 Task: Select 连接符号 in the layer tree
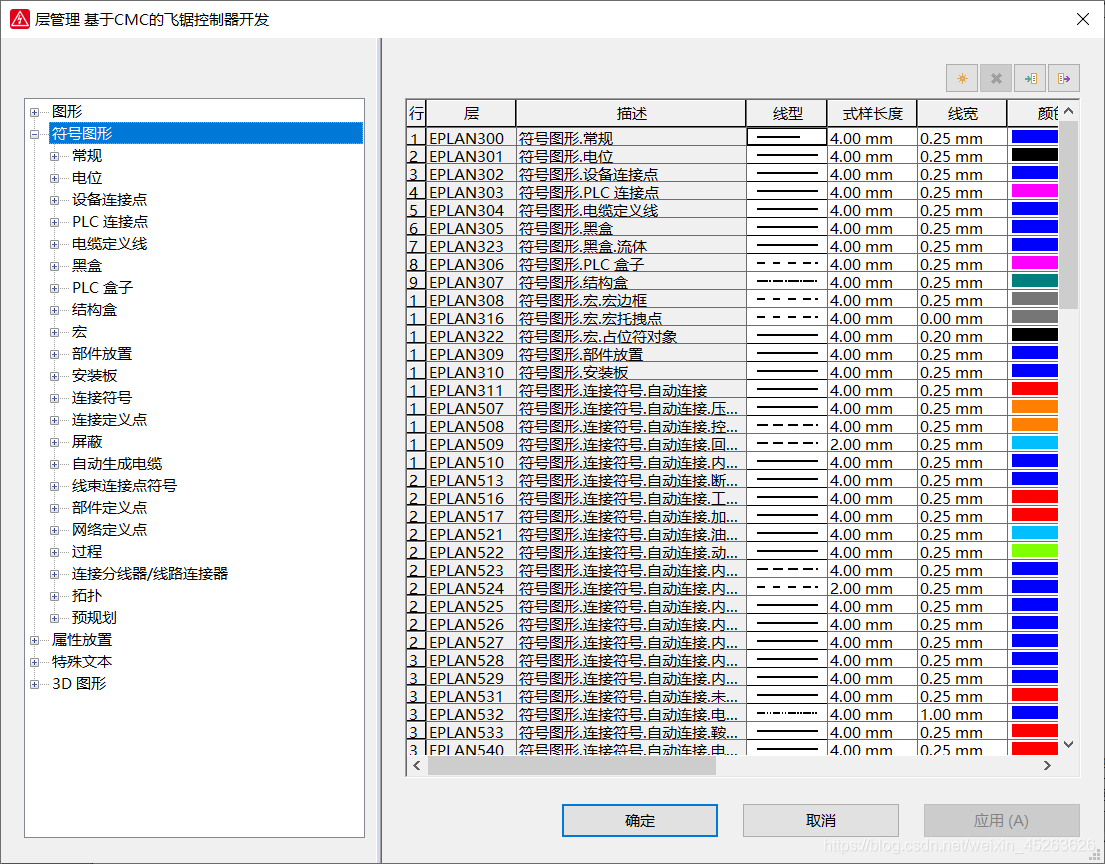coord(101,398)
